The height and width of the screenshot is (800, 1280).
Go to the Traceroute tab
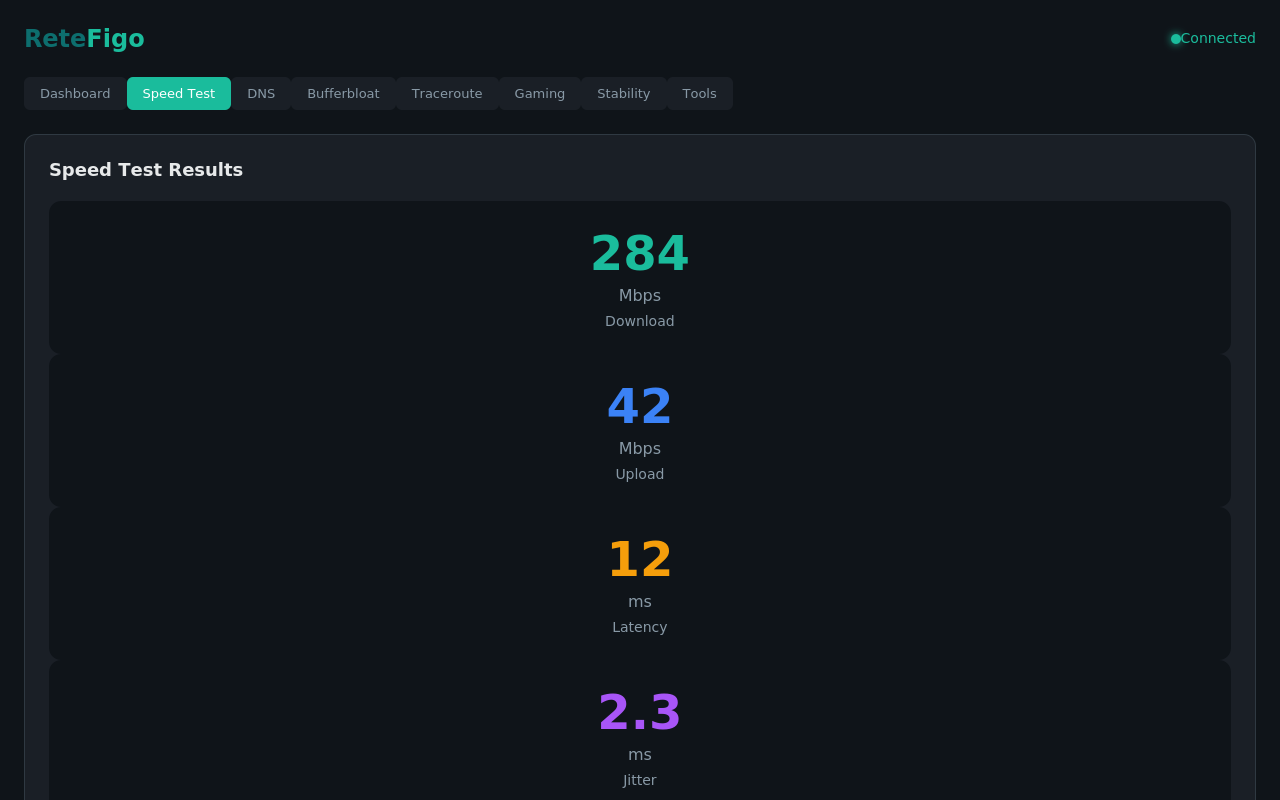[447, 93]
